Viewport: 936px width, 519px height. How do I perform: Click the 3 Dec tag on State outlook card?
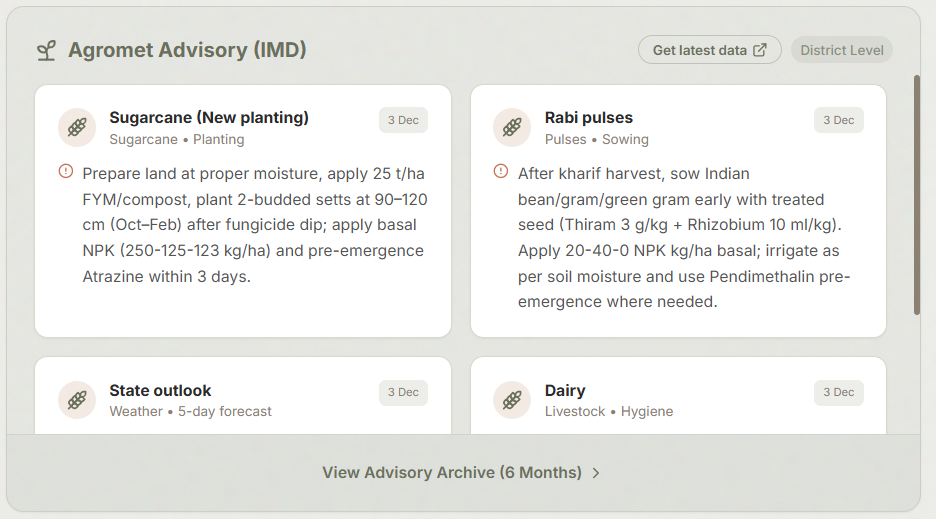[404, 392]
